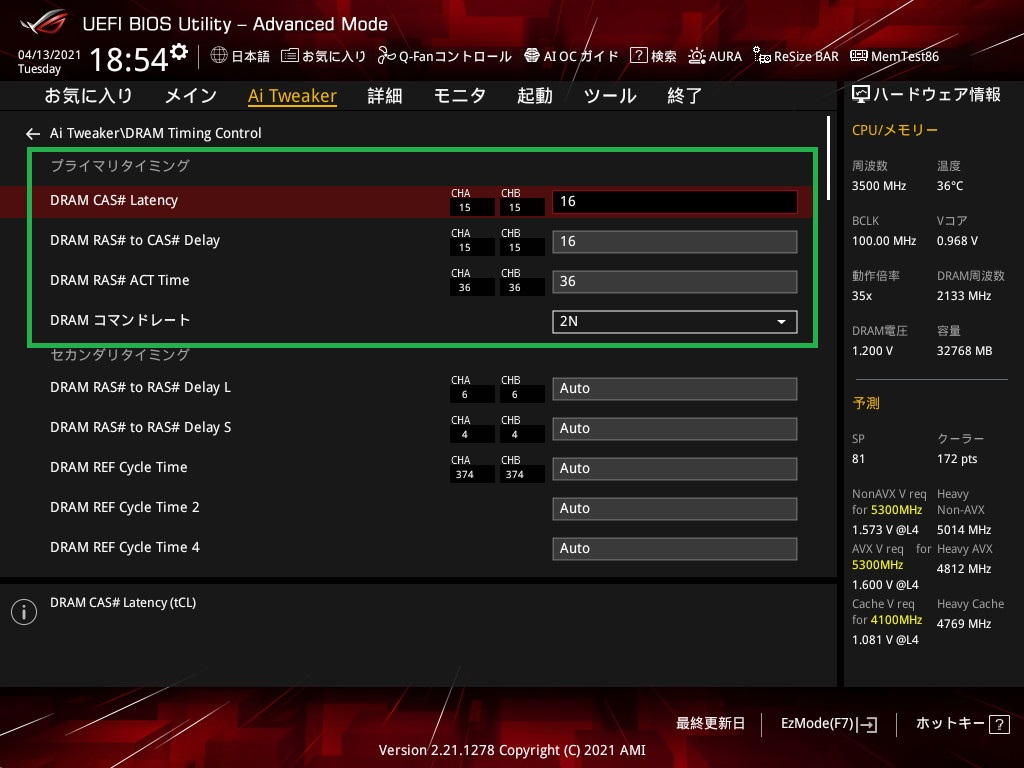Open ホットキー help

point(950,724)
